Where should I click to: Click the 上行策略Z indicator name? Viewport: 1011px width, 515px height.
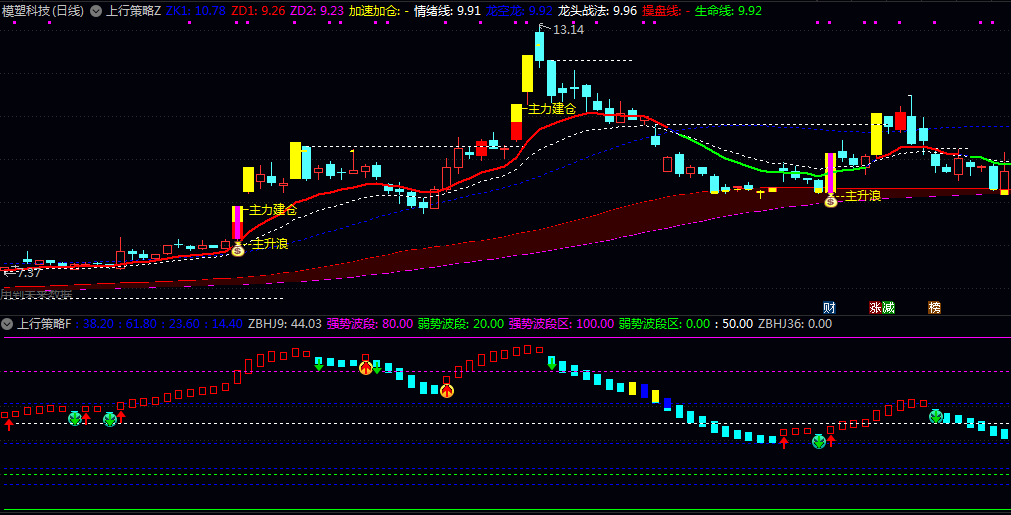coord(133,11)
